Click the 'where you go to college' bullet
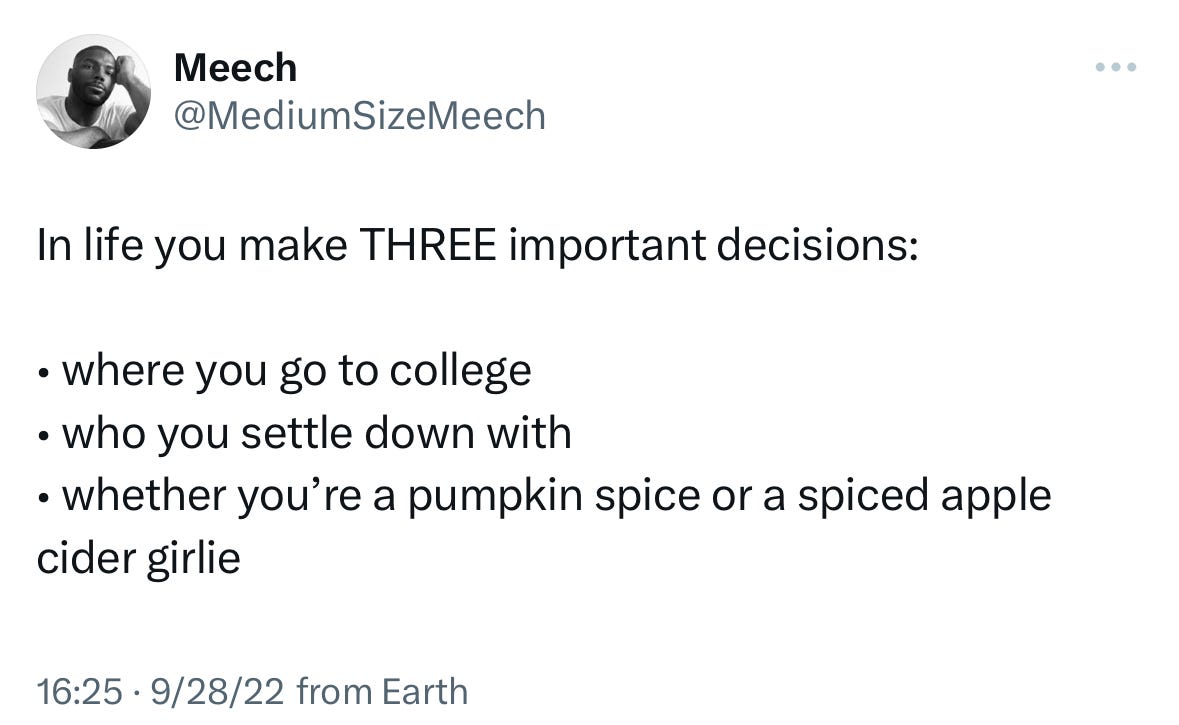The image size is (1179, 725). (x=284, y=371)
